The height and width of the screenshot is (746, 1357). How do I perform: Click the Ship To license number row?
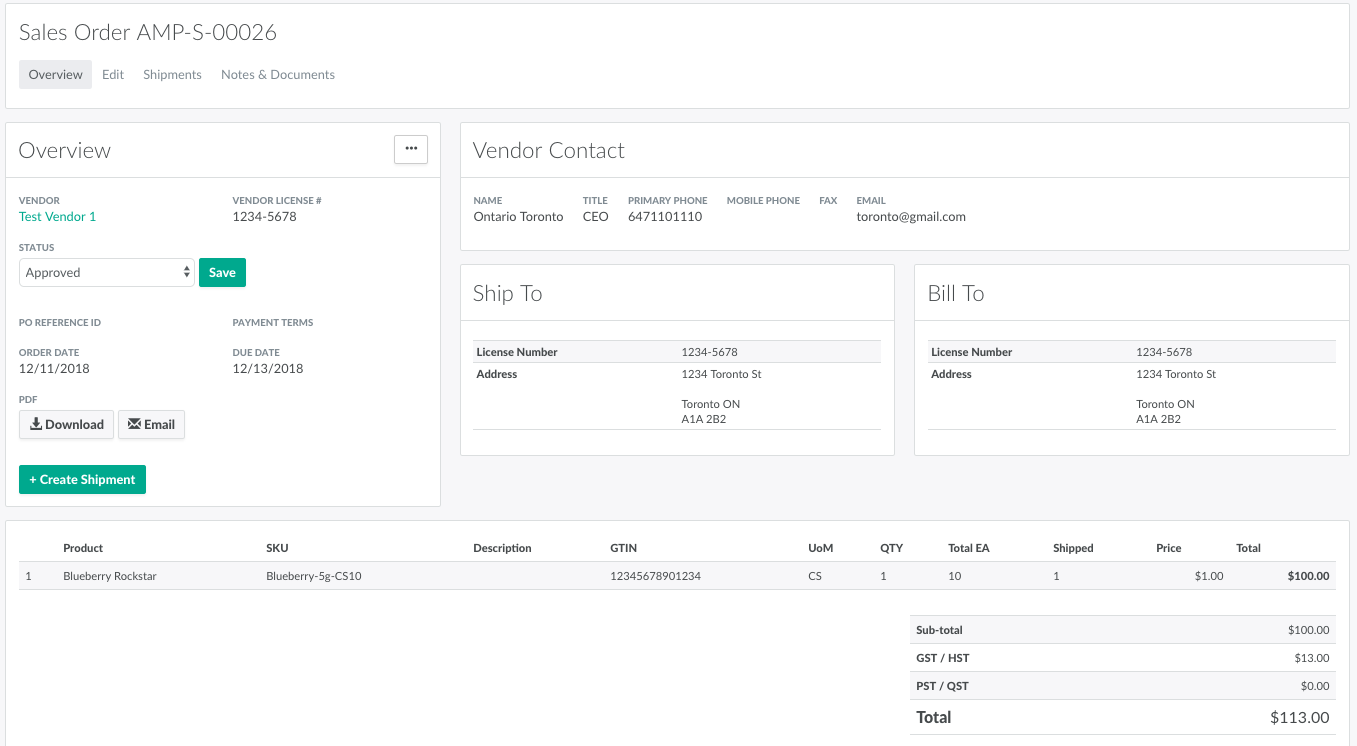pyautogui.click(x=676, y=352)
